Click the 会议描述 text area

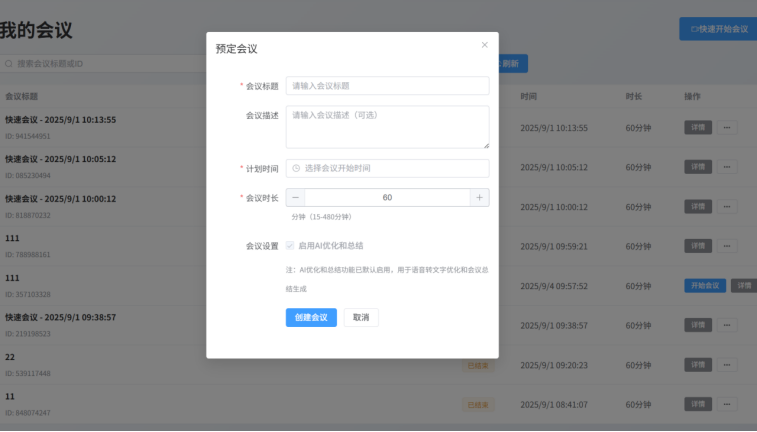click(387, 127)
